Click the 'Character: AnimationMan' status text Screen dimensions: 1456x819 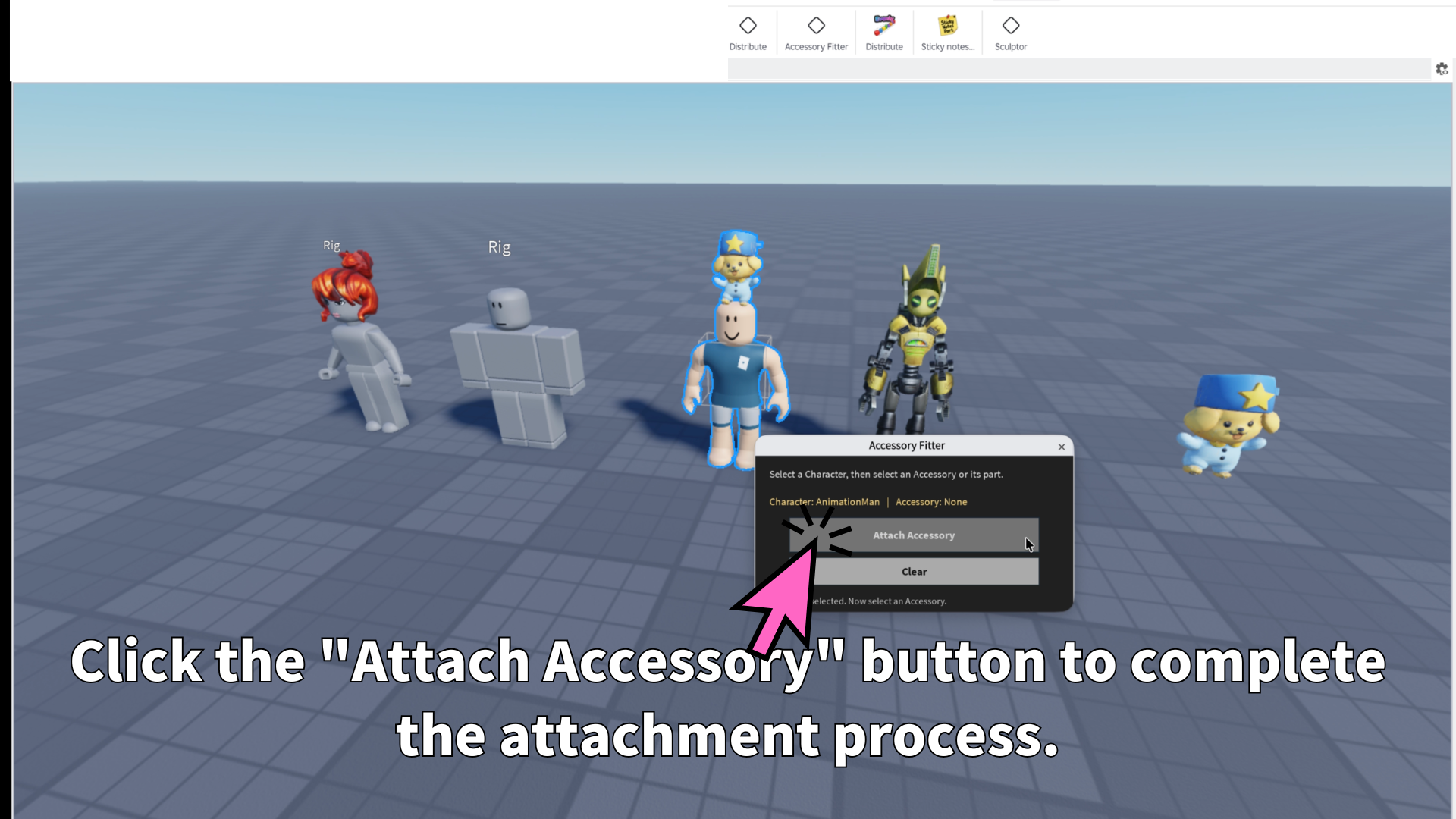coord(824,502)
